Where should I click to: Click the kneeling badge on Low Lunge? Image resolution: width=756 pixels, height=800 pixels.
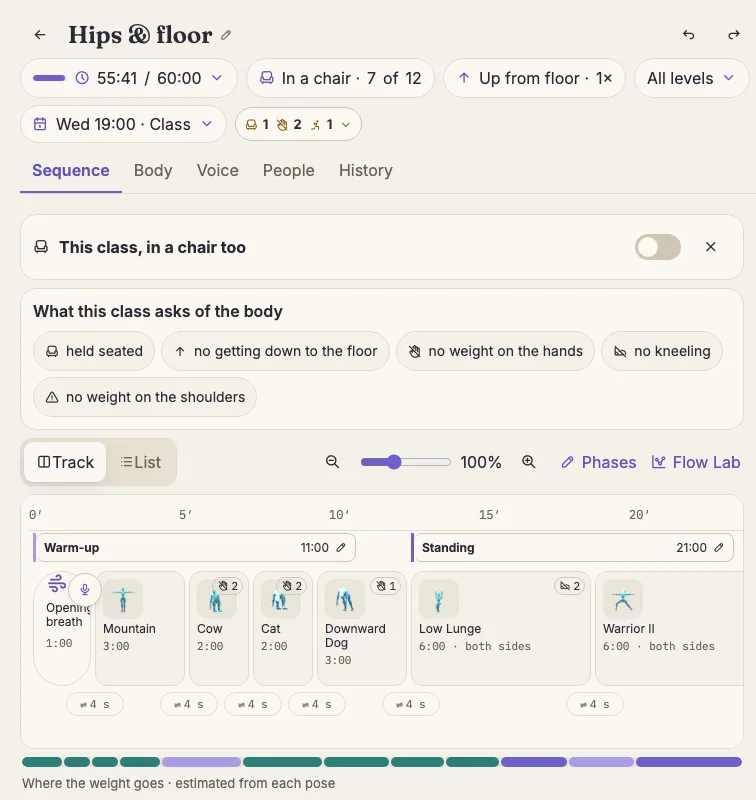tap(570, 586)
